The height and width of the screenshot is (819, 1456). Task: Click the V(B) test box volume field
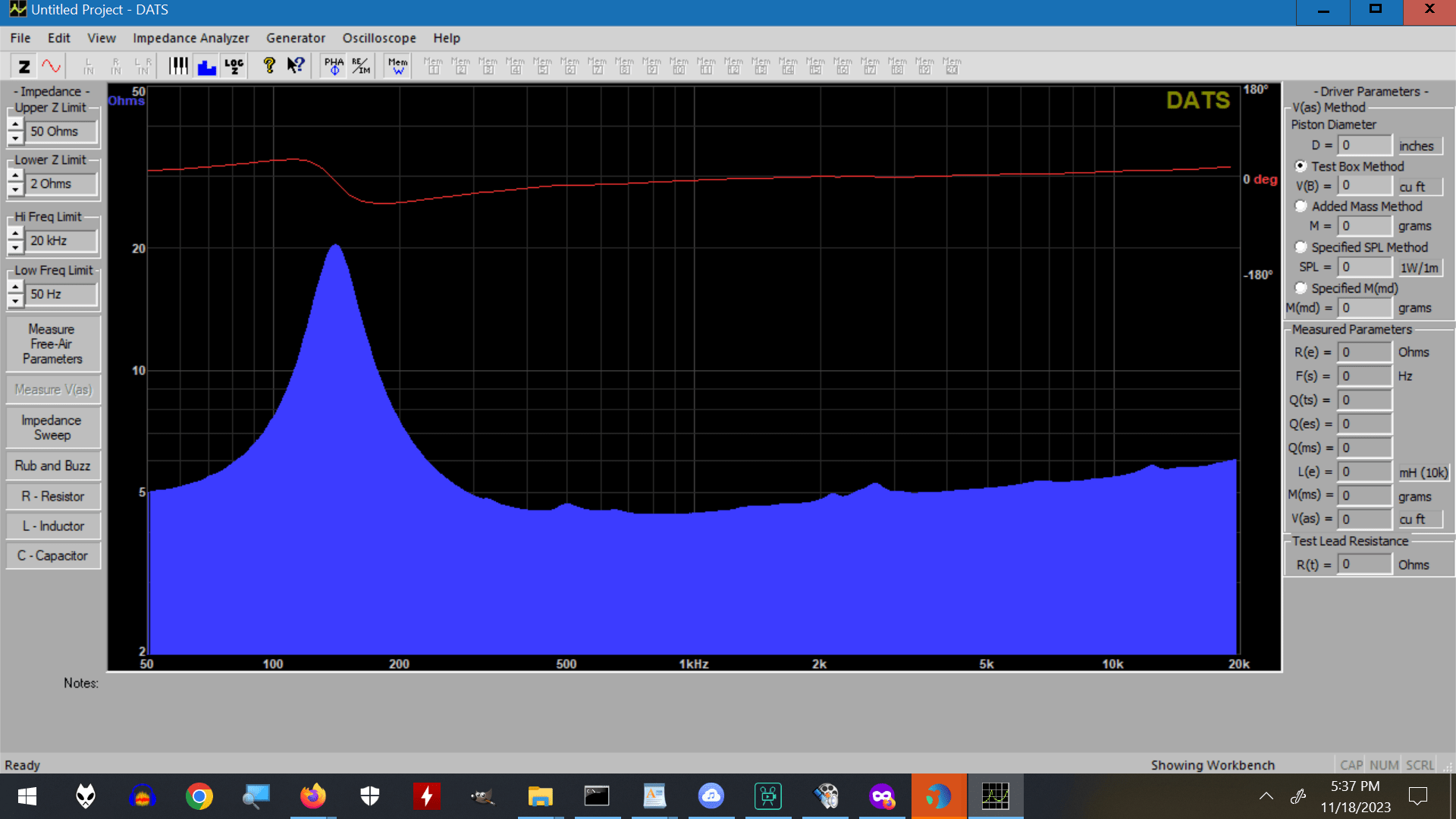pyautogui.click(x=1364, y=186)
